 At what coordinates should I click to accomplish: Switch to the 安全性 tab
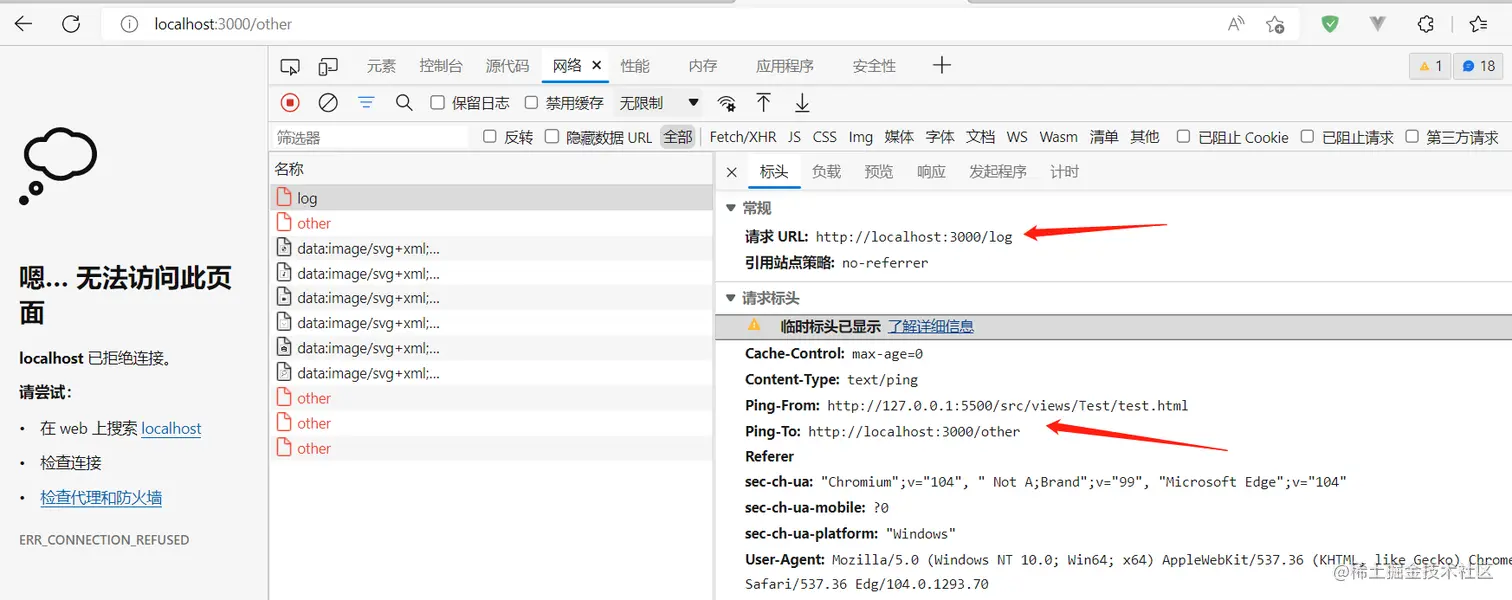click(874, 66)
